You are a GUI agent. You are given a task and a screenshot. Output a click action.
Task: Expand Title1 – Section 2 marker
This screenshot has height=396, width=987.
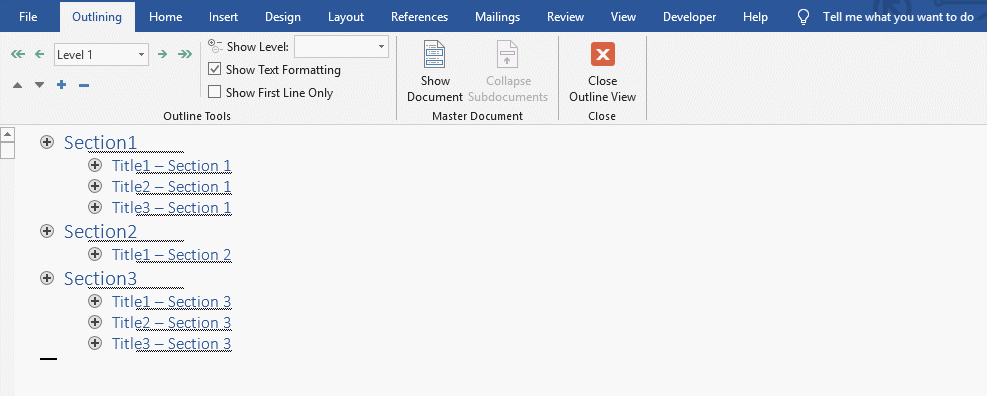94,254
